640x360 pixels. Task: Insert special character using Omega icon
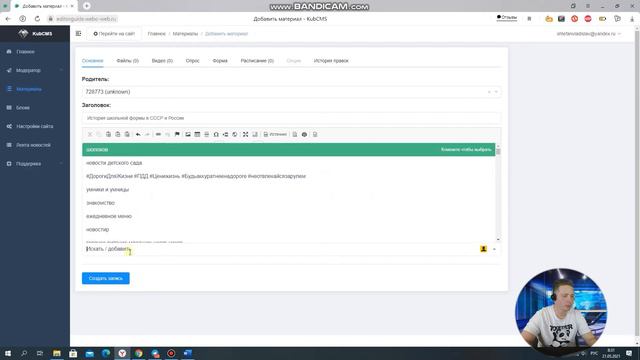(216, 134)
